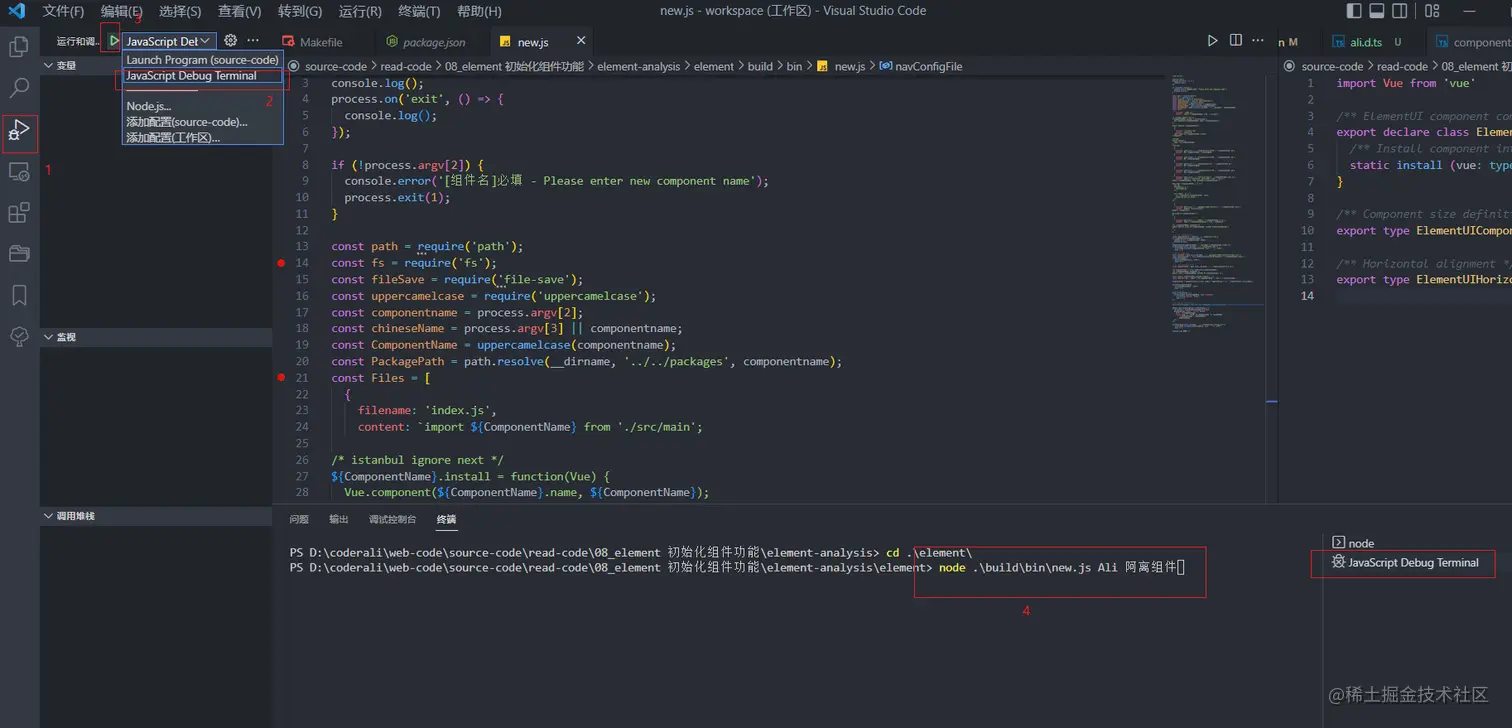Click the green Start Debugging play button
1512x728 pixels.
tap(114, 41)
